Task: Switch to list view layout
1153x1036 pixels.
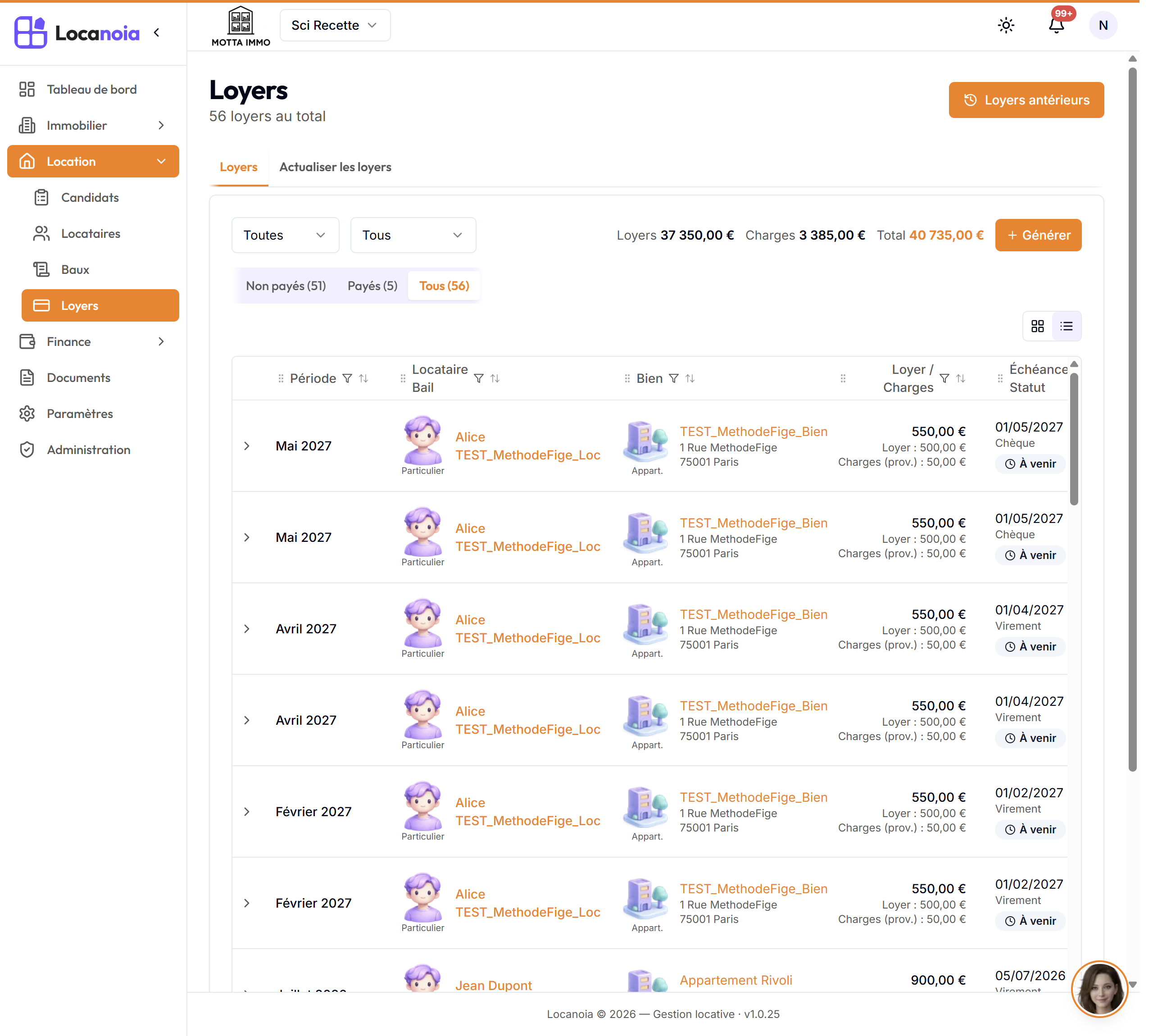Action: click(1067, 326)
